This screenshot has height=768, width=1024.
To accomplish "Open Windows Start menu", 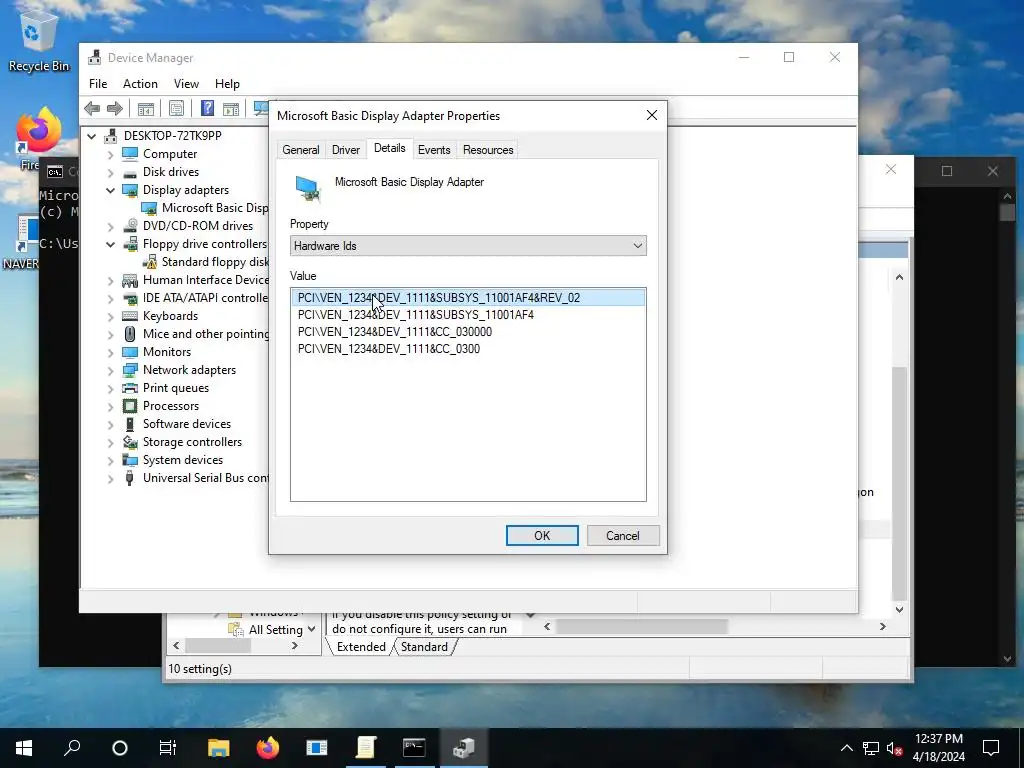I will tap(24, 748).
